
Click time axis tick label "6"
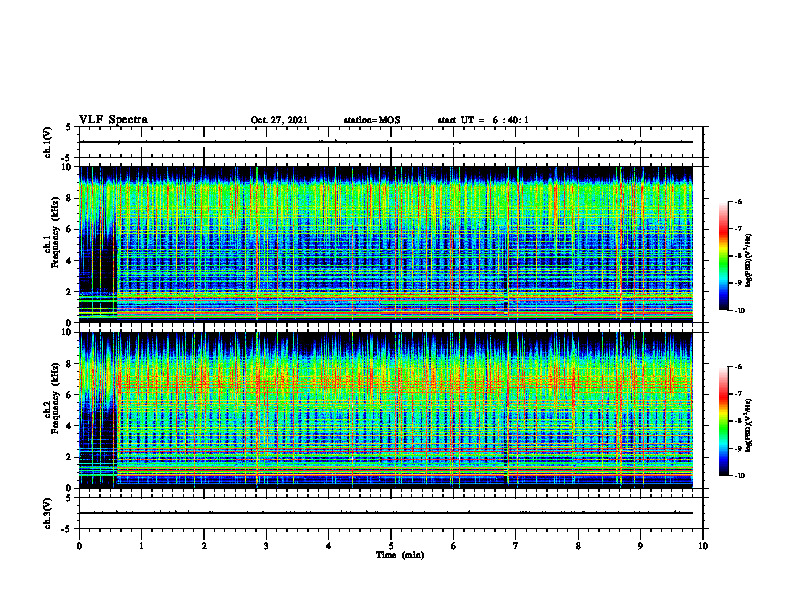pyautogui.click(x=454, y=546)
